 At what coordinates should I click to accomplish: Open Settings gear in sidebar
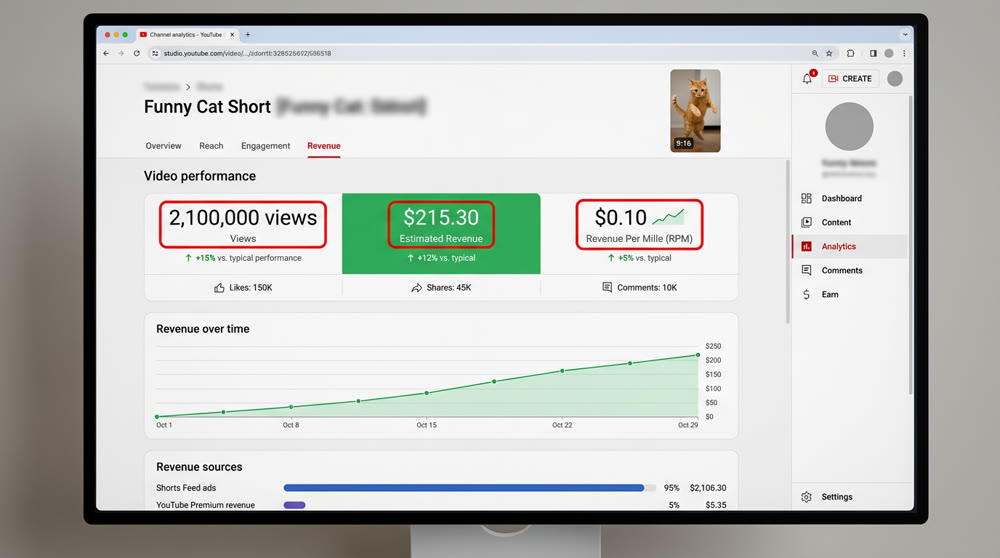(x=806, y=497)
